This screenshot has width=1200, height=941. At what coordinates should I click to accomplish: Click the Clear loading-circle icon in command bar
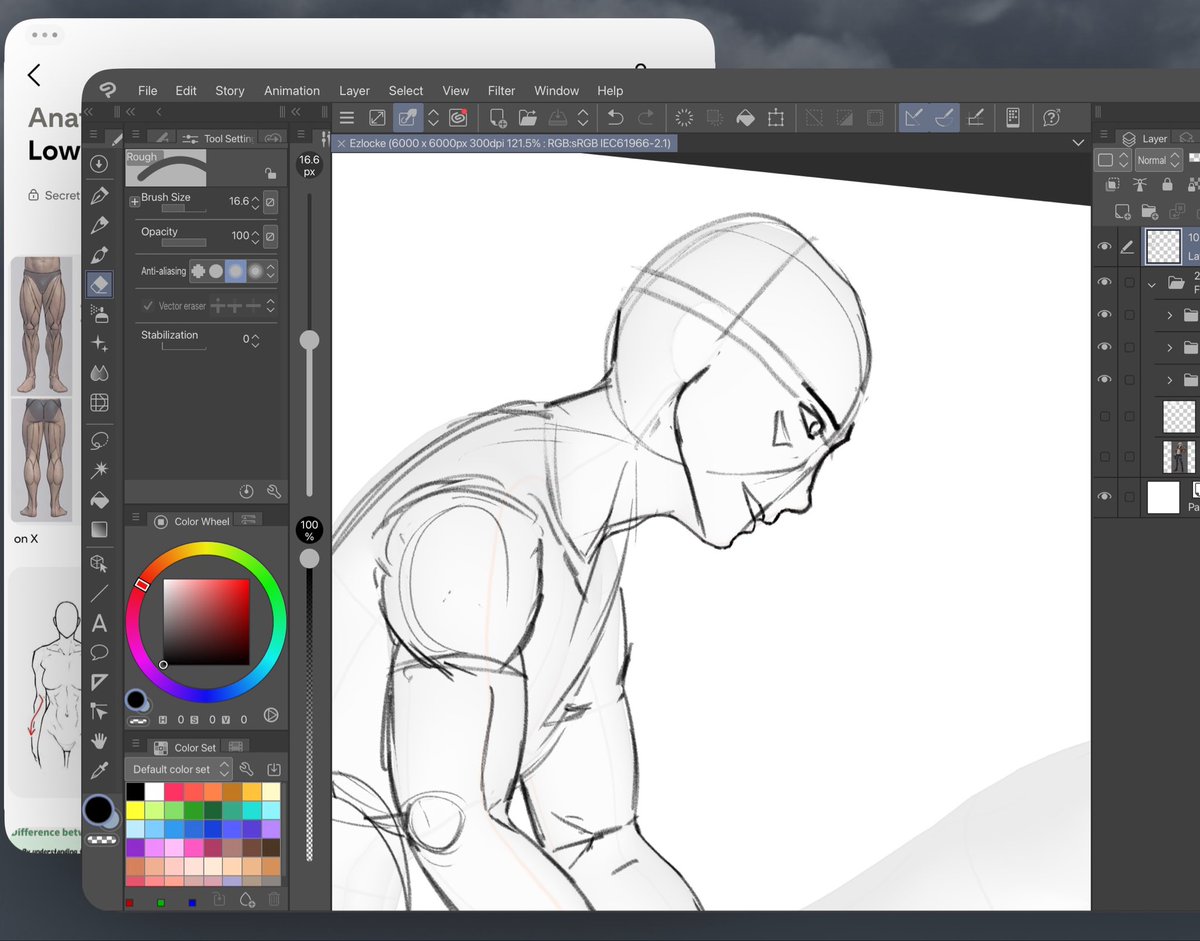pyautogui.click(x=684, y=118)
